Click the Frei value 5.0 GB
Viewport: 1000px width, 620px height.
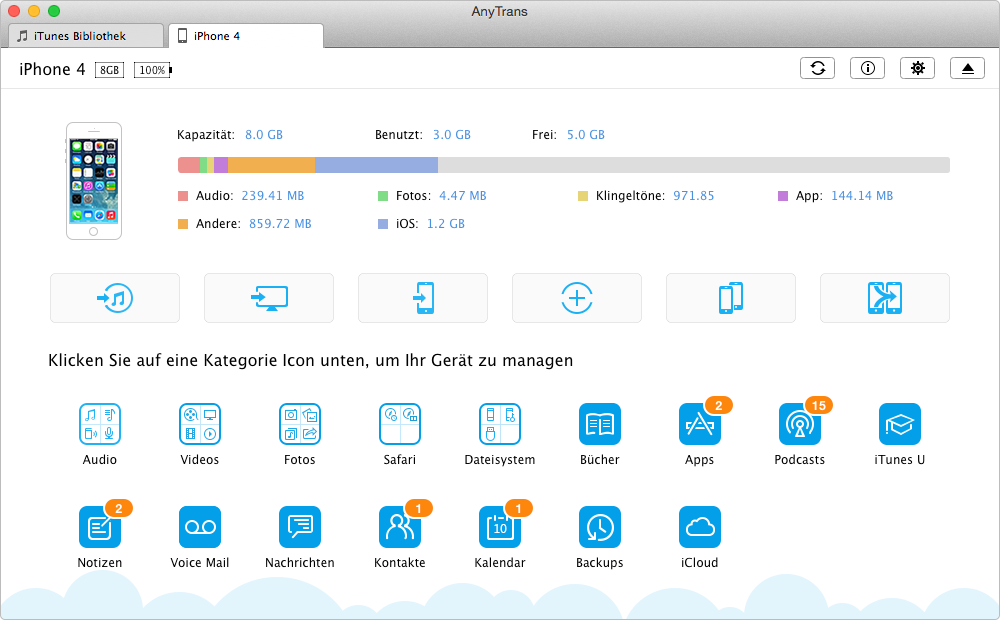tap(585, 135)
